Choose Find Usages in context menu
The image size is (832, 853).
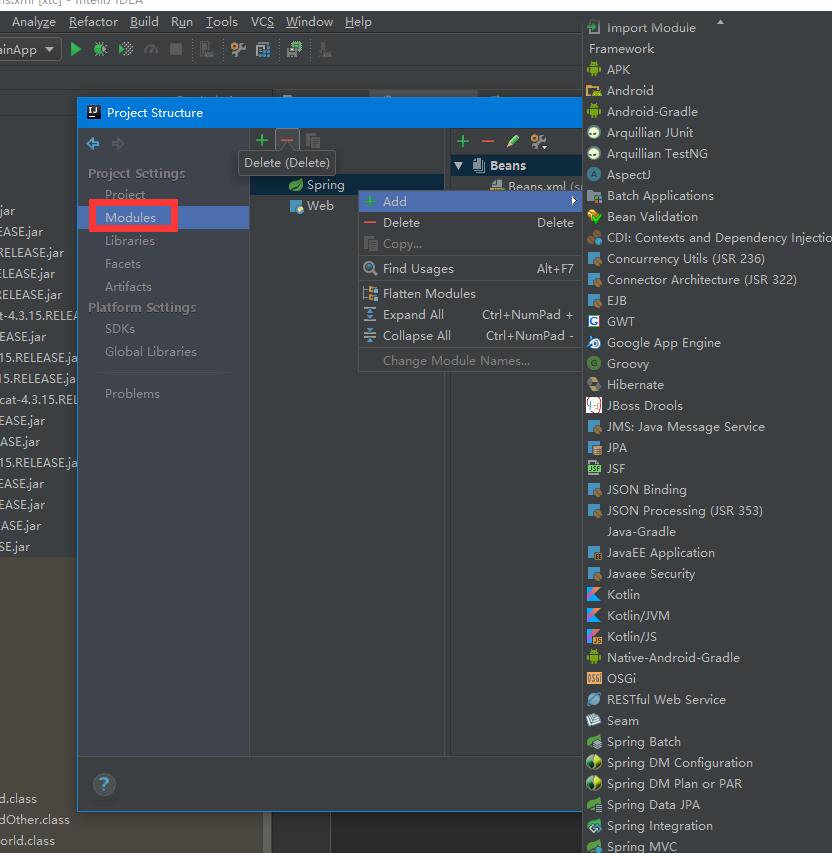tap(470, 269)
